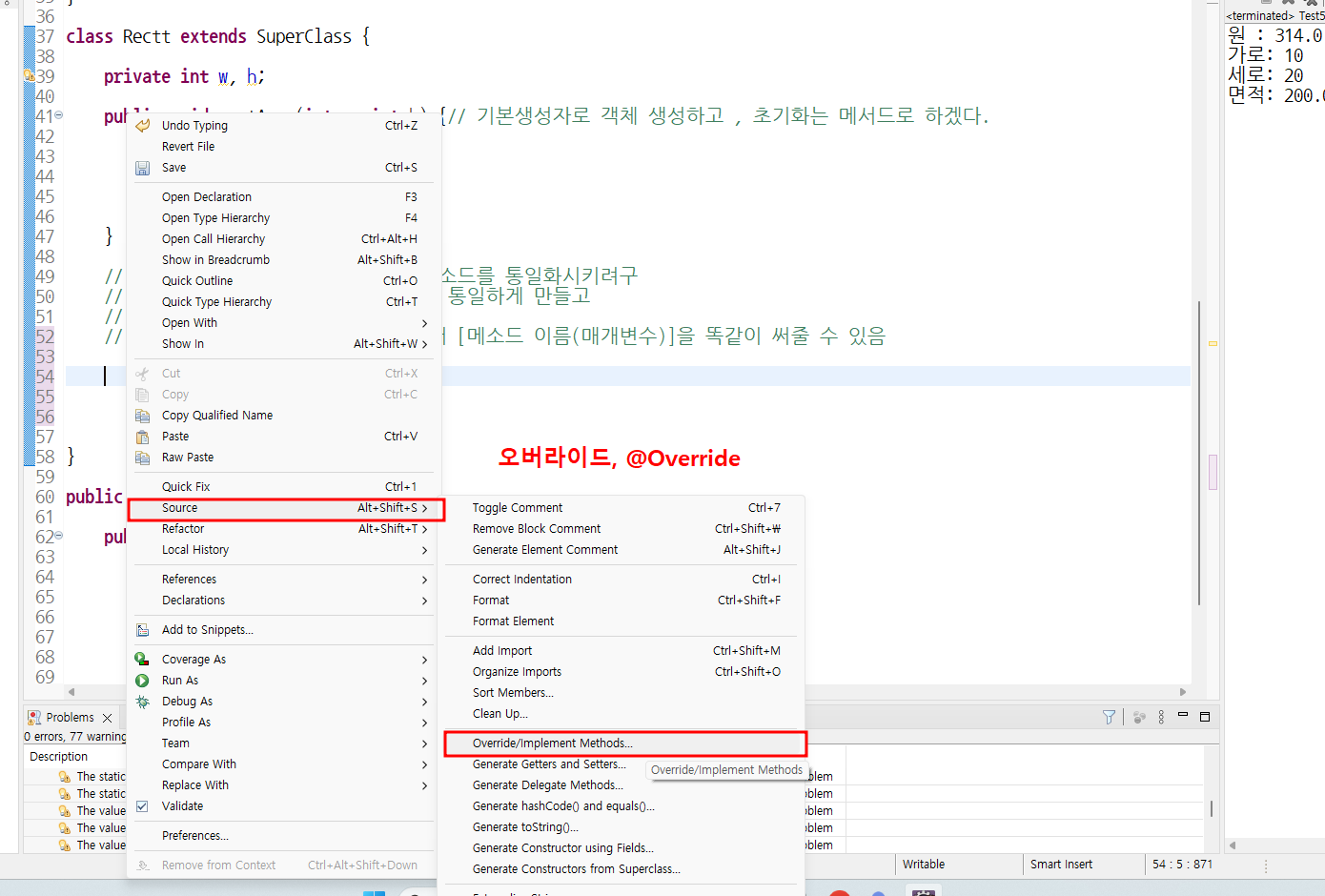Image resolution: width=1325 pixels, height=896 pixels.
Task: Expand the Show In submenu
Action: point(185,343)
